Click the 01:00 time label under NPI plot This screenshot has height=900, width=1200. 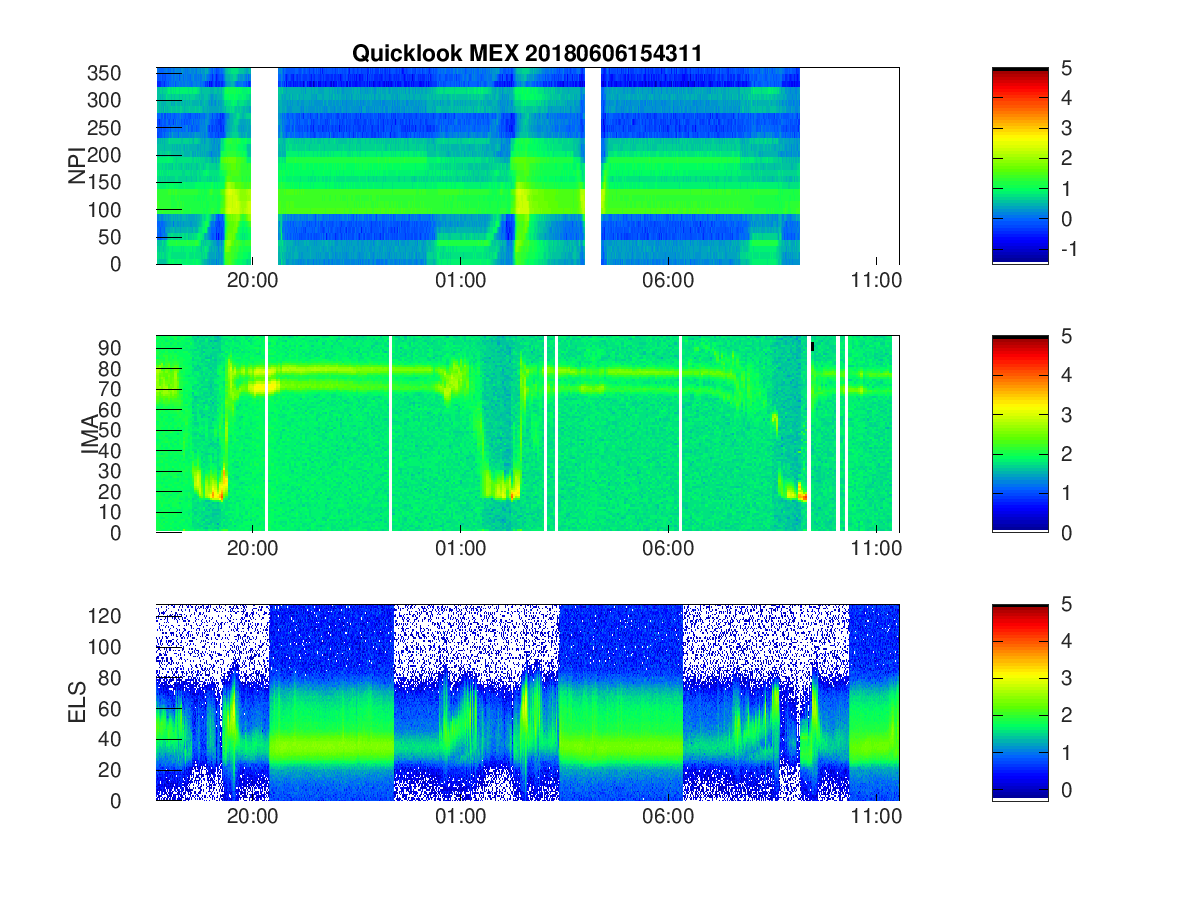[460, 281]
